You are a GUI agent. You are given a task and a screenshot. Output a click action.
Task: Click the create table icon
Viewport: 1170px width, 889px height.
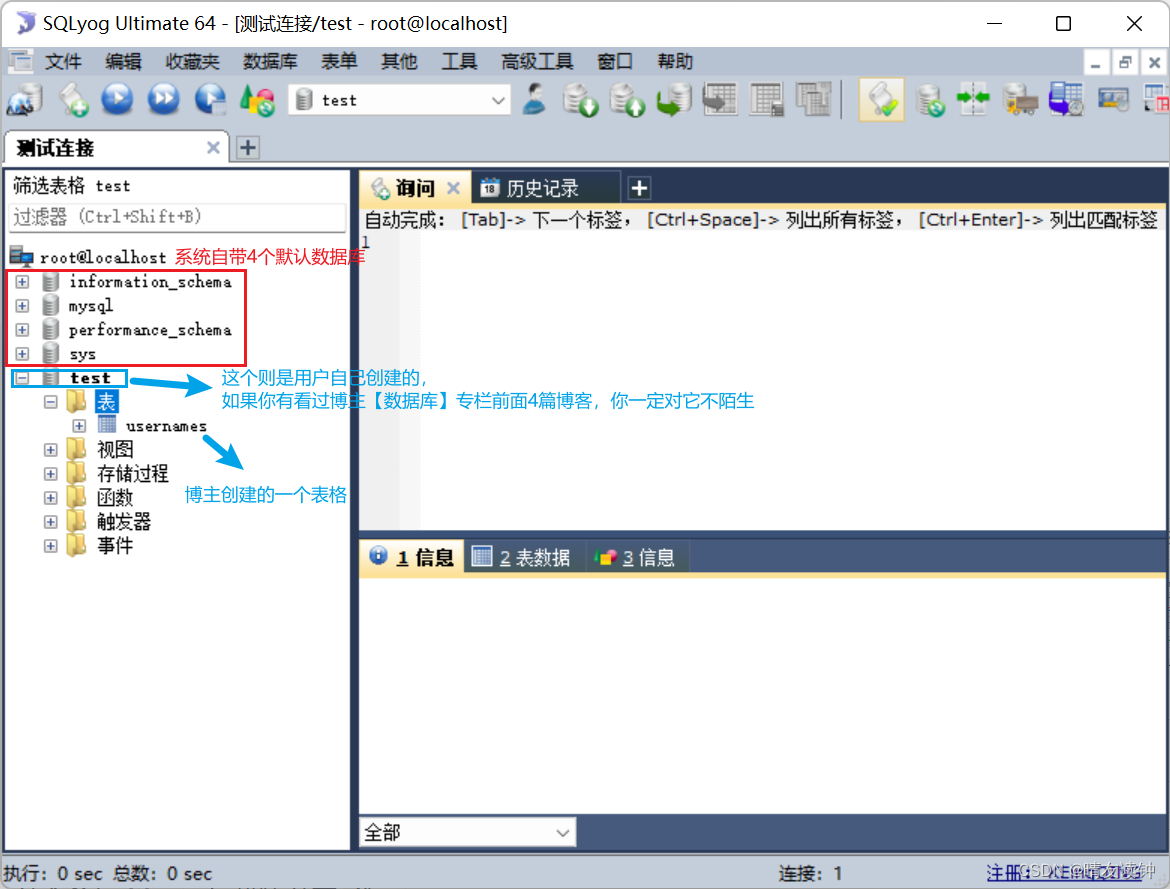tap(720, 99)
